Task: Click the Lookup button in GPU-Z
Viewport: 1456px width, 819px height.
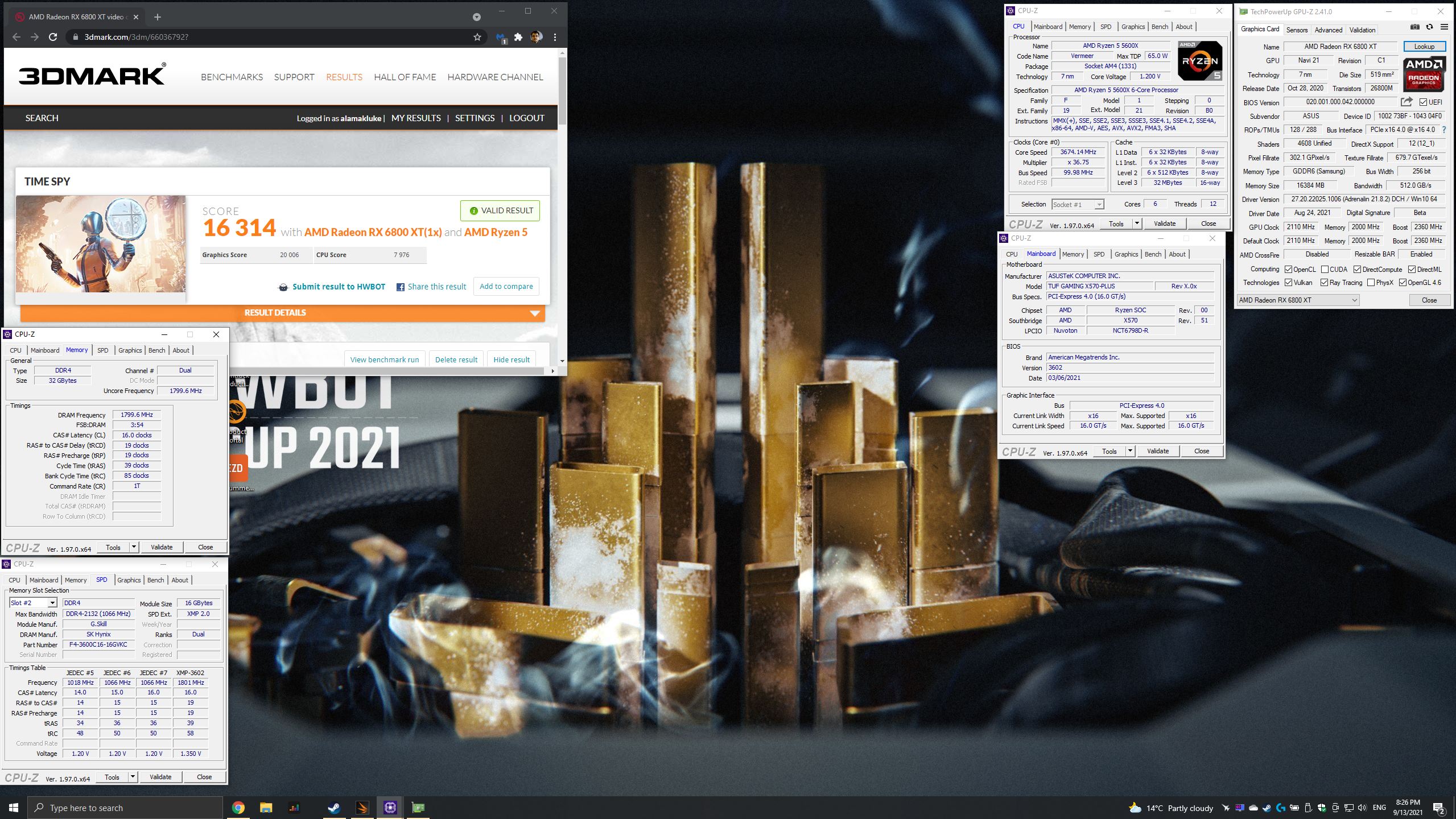Action: (1424, 47)
